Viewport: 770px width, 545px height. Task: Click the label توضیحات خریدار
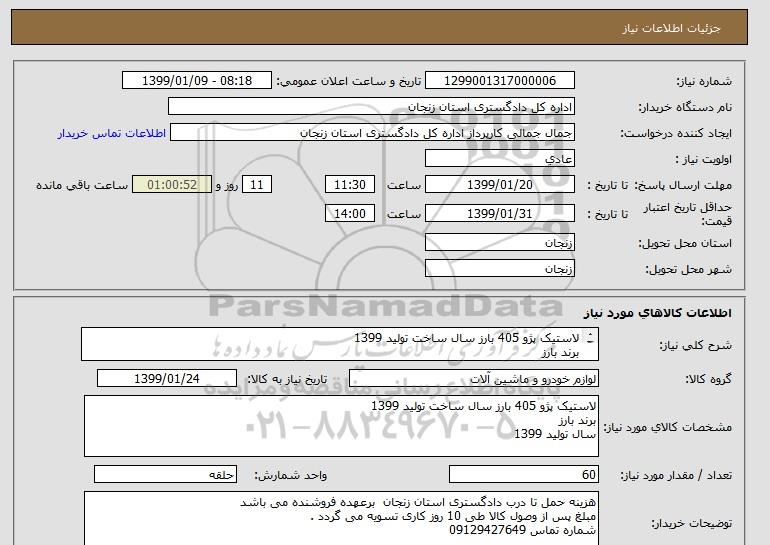pyautogui.click(x=692, y=523)
